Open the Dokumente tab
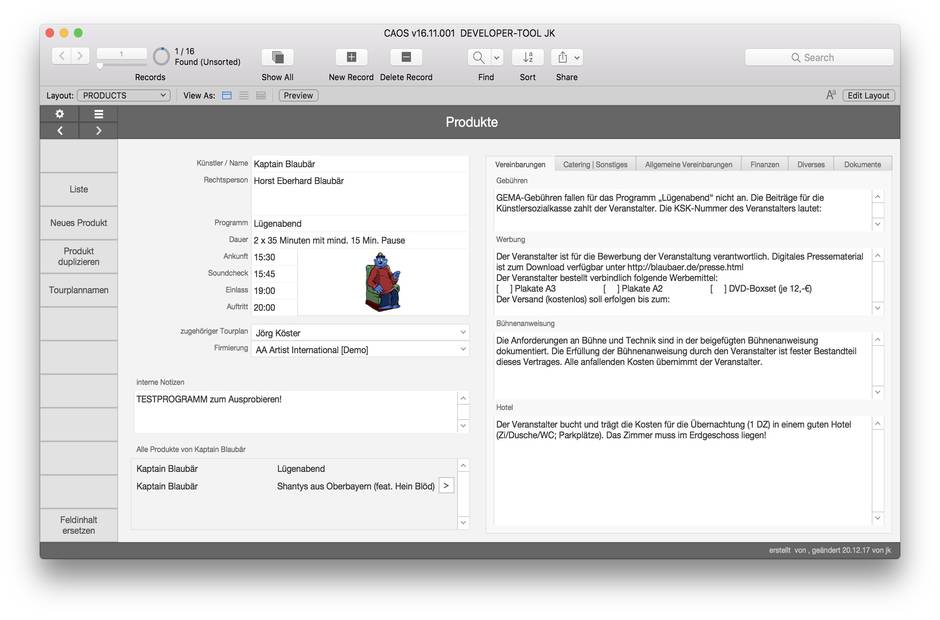The image size is (940, 620). [863, 164]
